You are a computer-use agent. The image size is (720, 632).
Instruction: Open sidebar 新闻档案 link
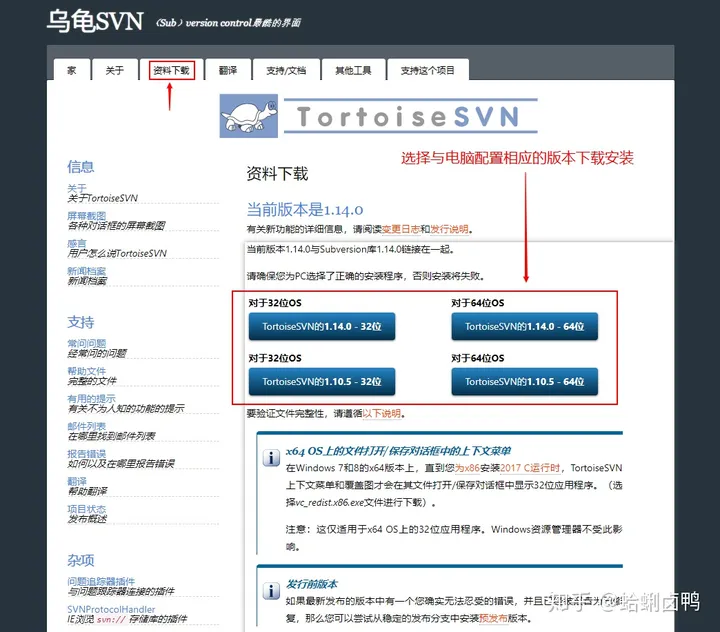pos(86,271)
